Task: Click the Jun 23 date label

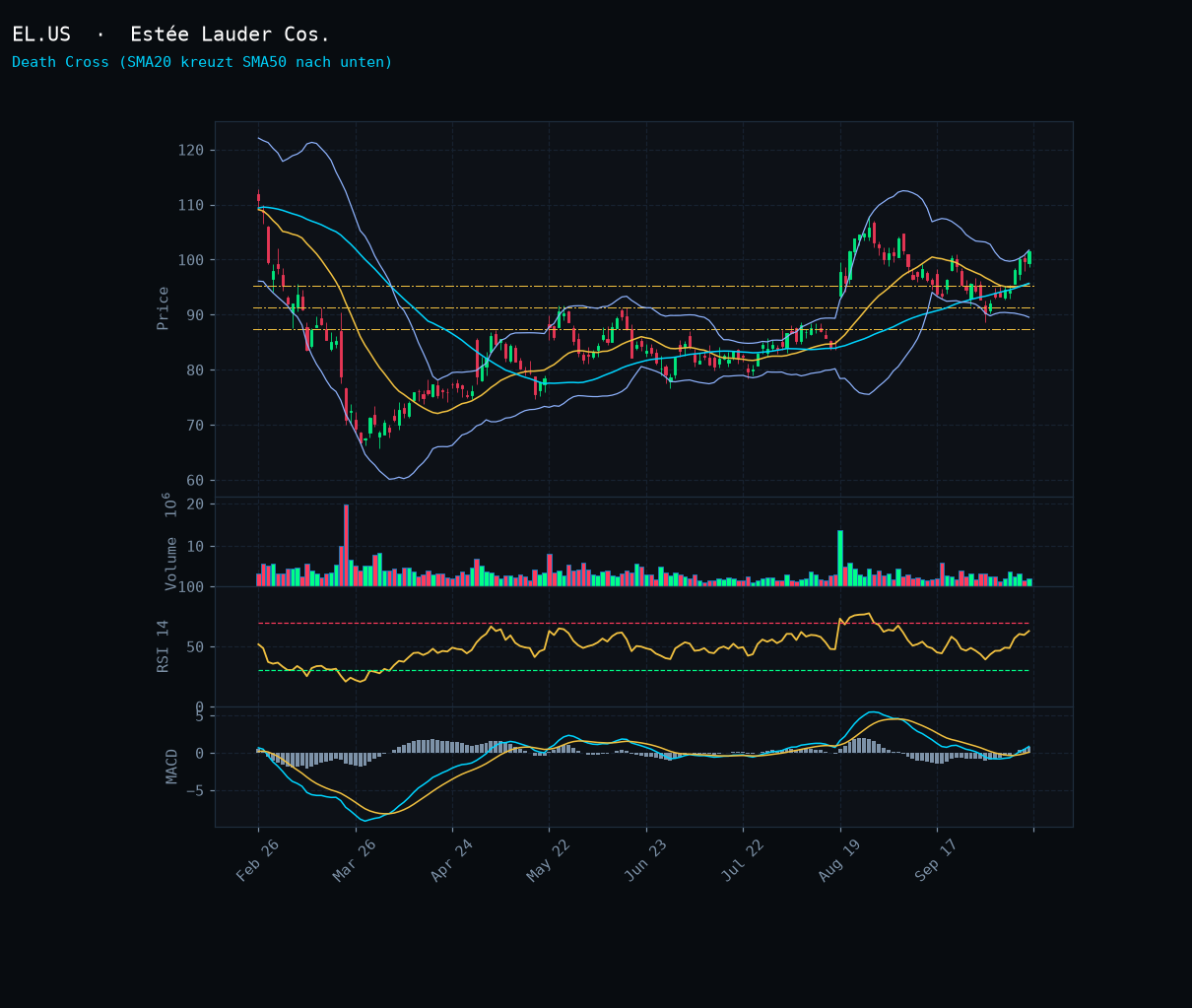Action: pos(646,861)
